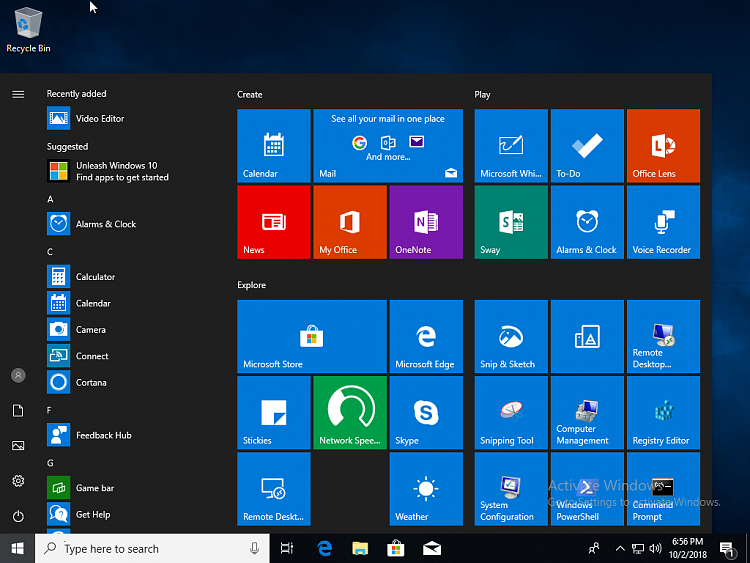The height and width of the screenshot is (563, 750).
Task: Open the Remote Desktop app tile
Action: pyautogui.click(x=274, y=489)
